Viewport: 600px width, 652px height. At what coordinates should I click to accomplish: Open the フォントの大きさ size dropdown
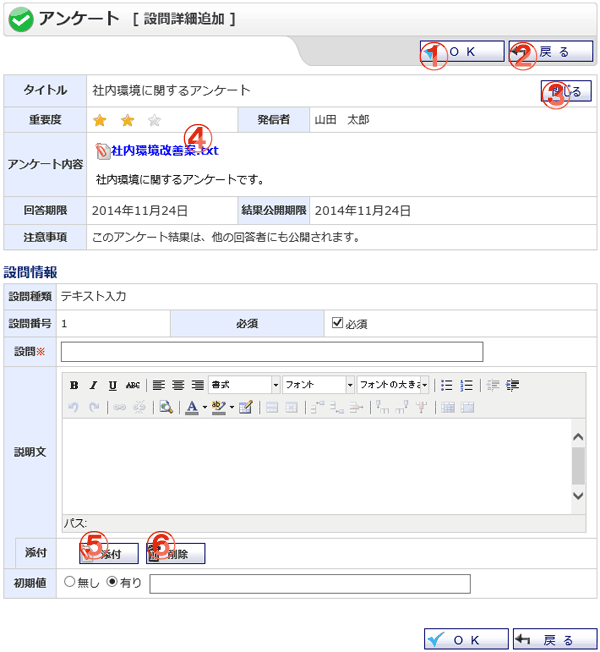coord(393,385)
